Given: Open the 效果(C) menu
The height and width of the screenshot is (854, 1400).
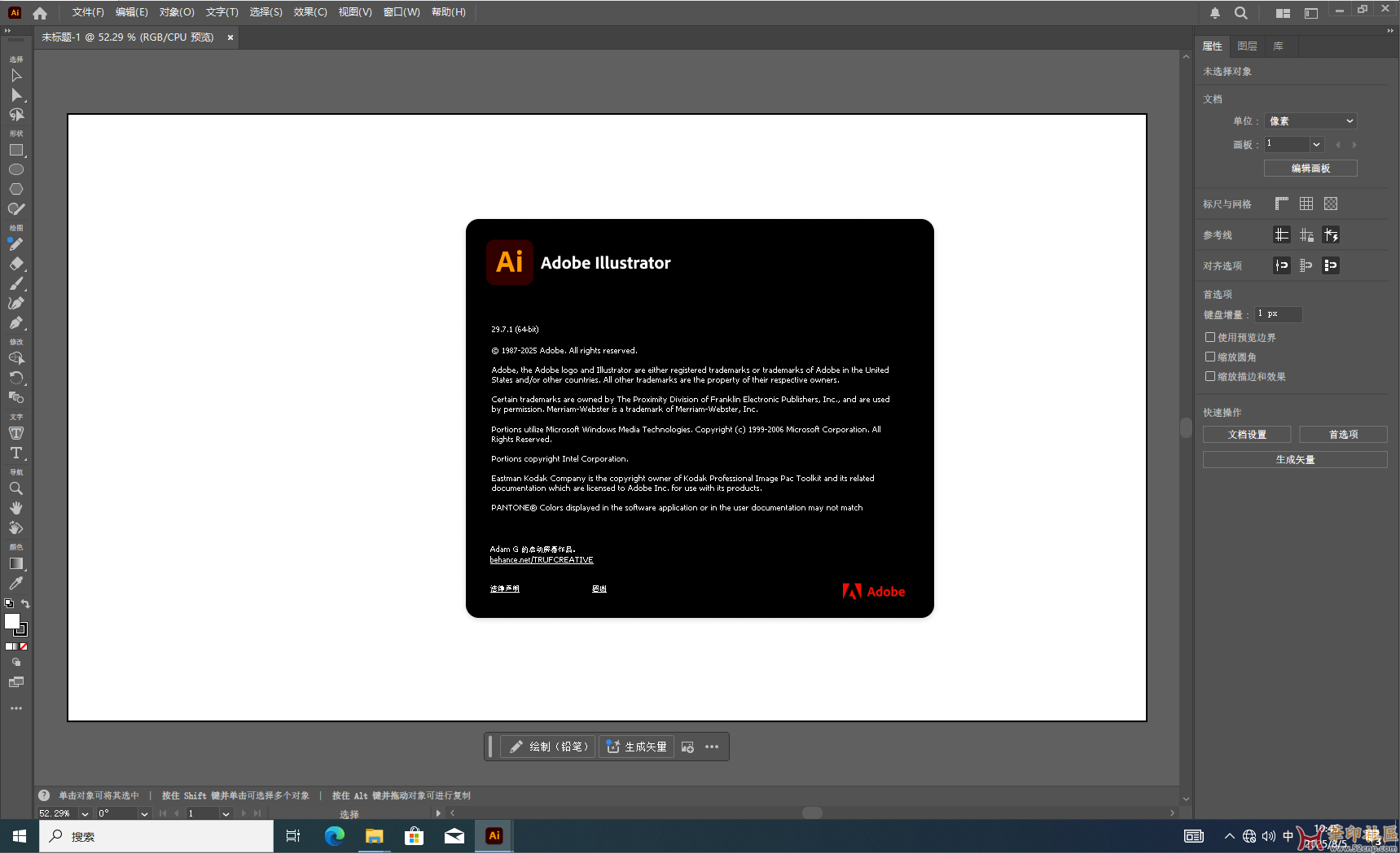Looking at the screenshot, I should coord(310,12).
